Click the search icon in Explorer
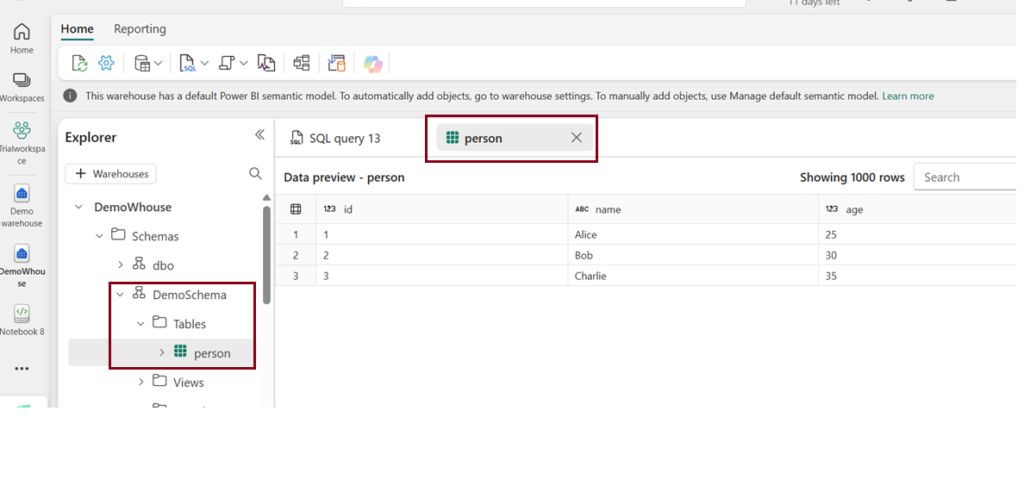This screenshot has width=1024, height=504. [255, 174]
